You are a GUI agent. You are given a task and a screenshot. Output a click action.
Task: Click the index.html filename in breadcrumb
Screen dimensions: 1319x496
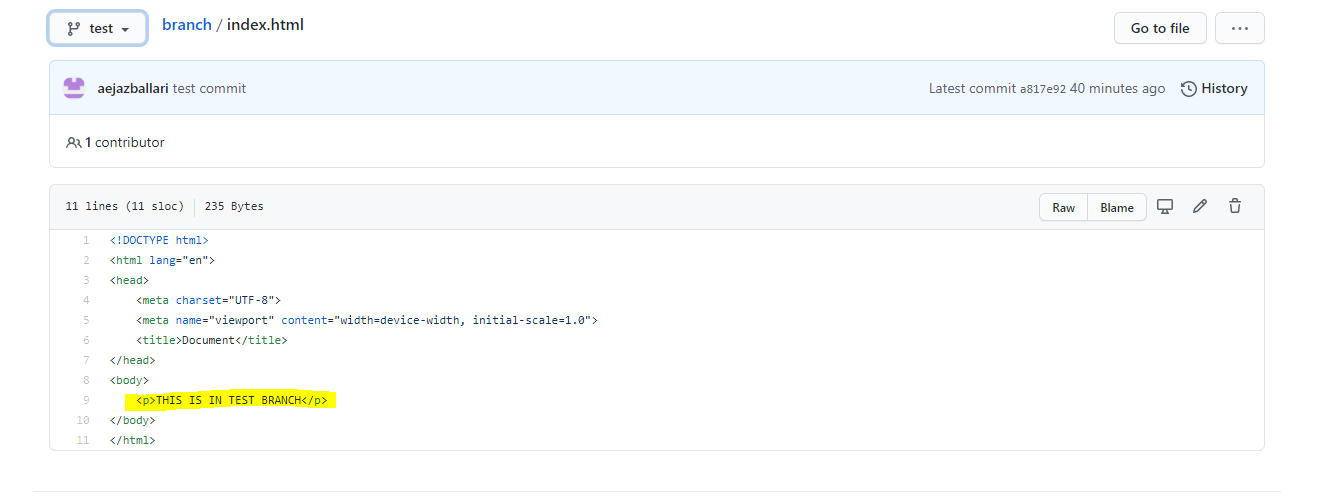coord(265,25)
